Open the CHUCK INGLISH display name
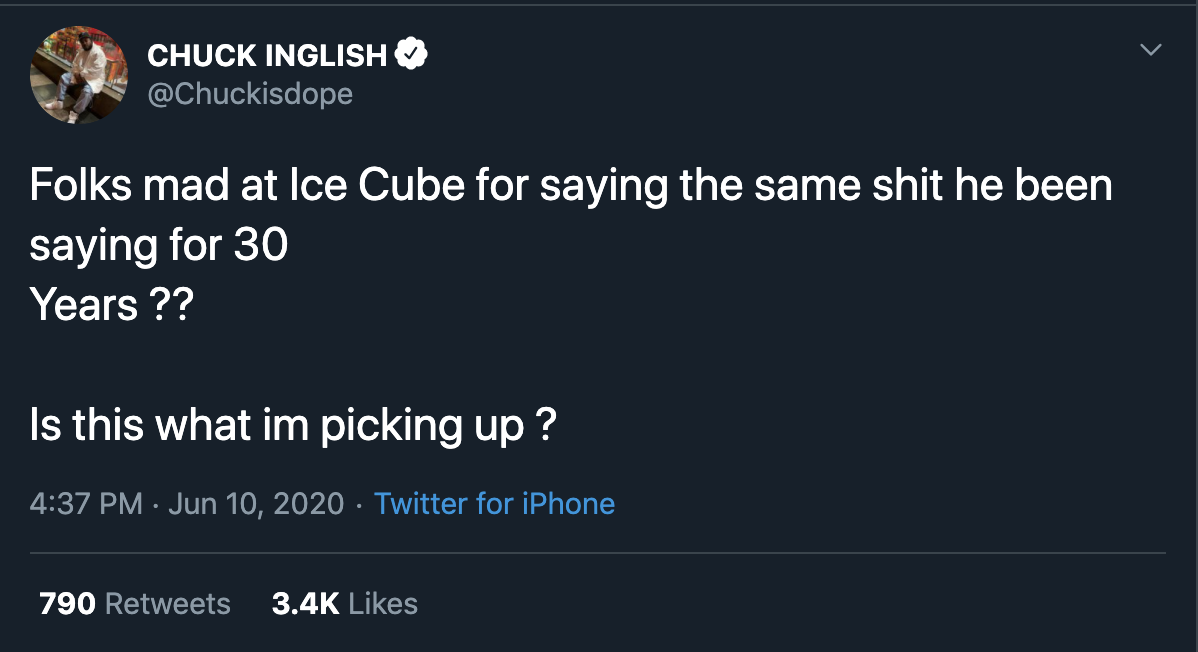Viewport: 1198px width, 652px height. (267, 56)
